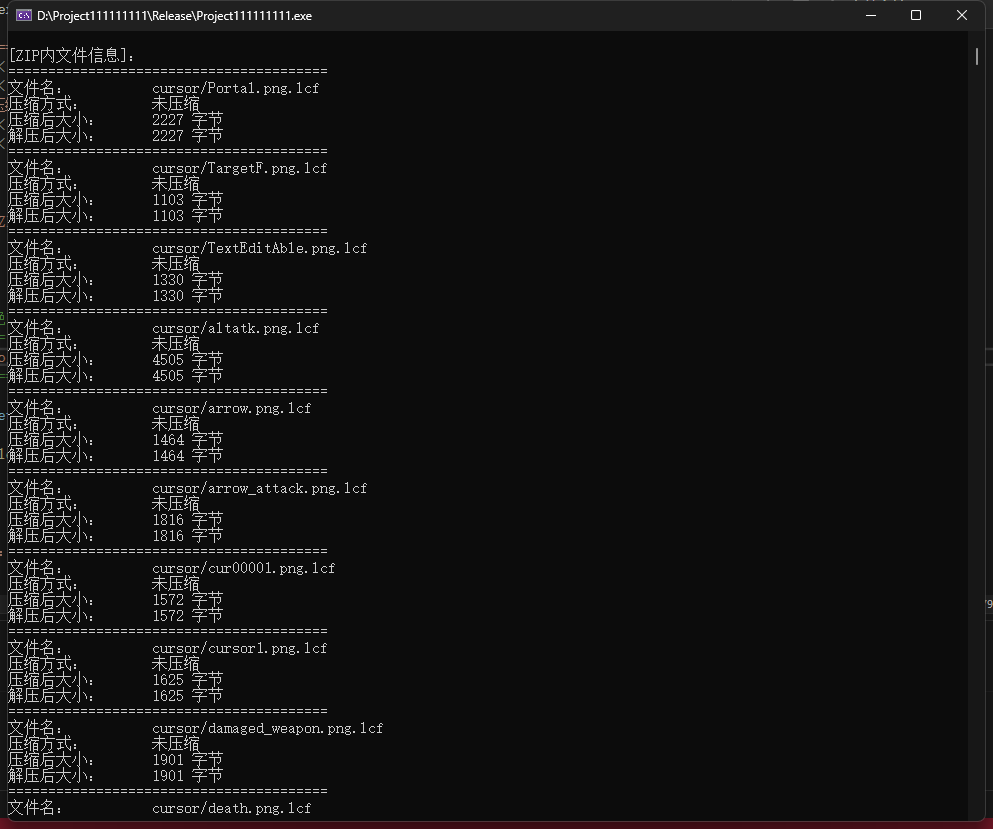Screen dimensions: 993x829
Task: Click file name cursor/arrow.png.lcf
Action: point(232,408)
